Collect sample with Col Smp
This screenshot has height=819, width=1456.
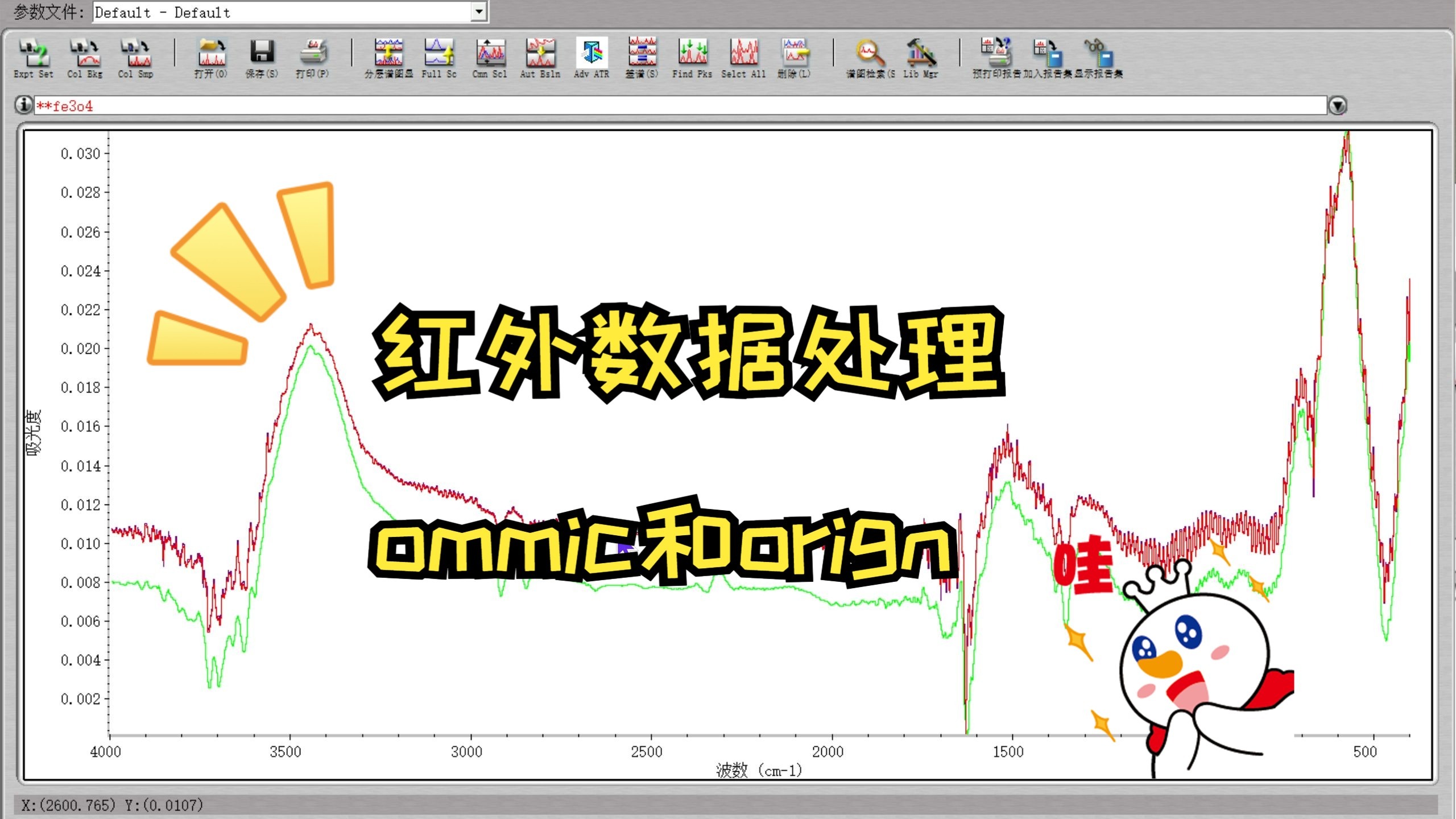click(x=135, y=57)
